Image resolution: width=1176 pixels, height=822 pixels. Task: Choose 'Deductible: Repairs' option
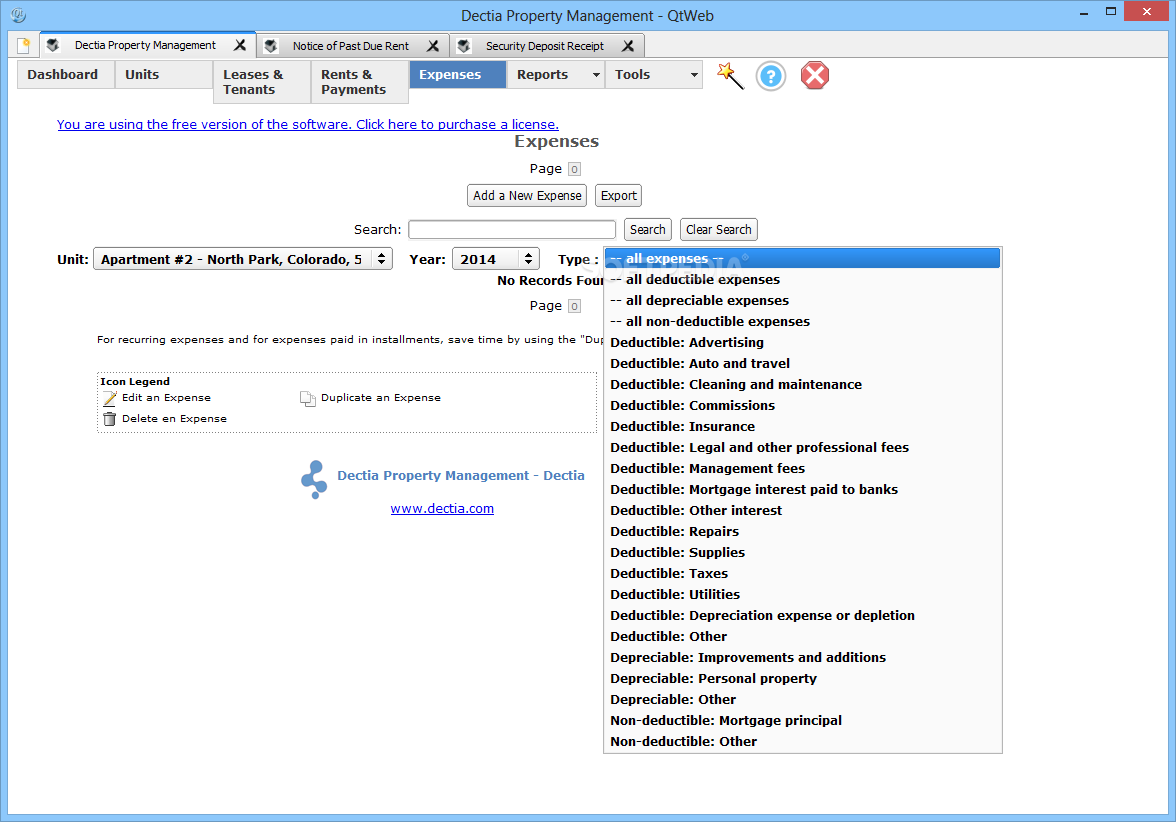coord(802,531)
